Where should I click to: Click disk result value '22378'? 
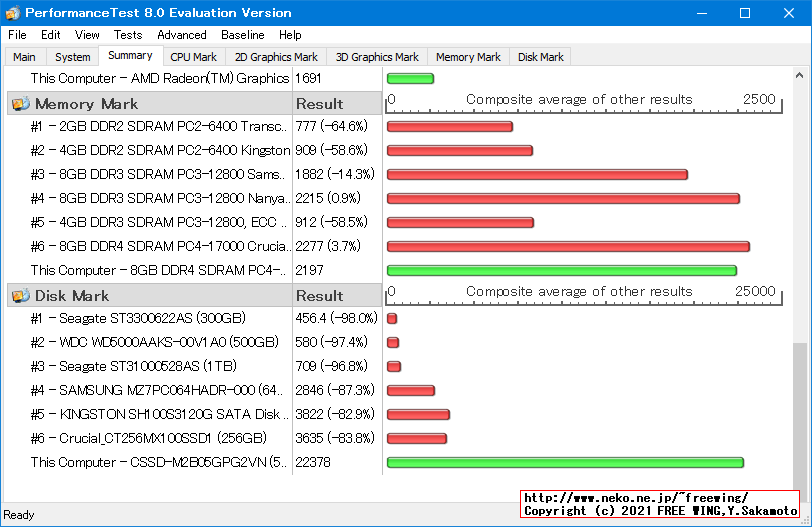[313, 462]
